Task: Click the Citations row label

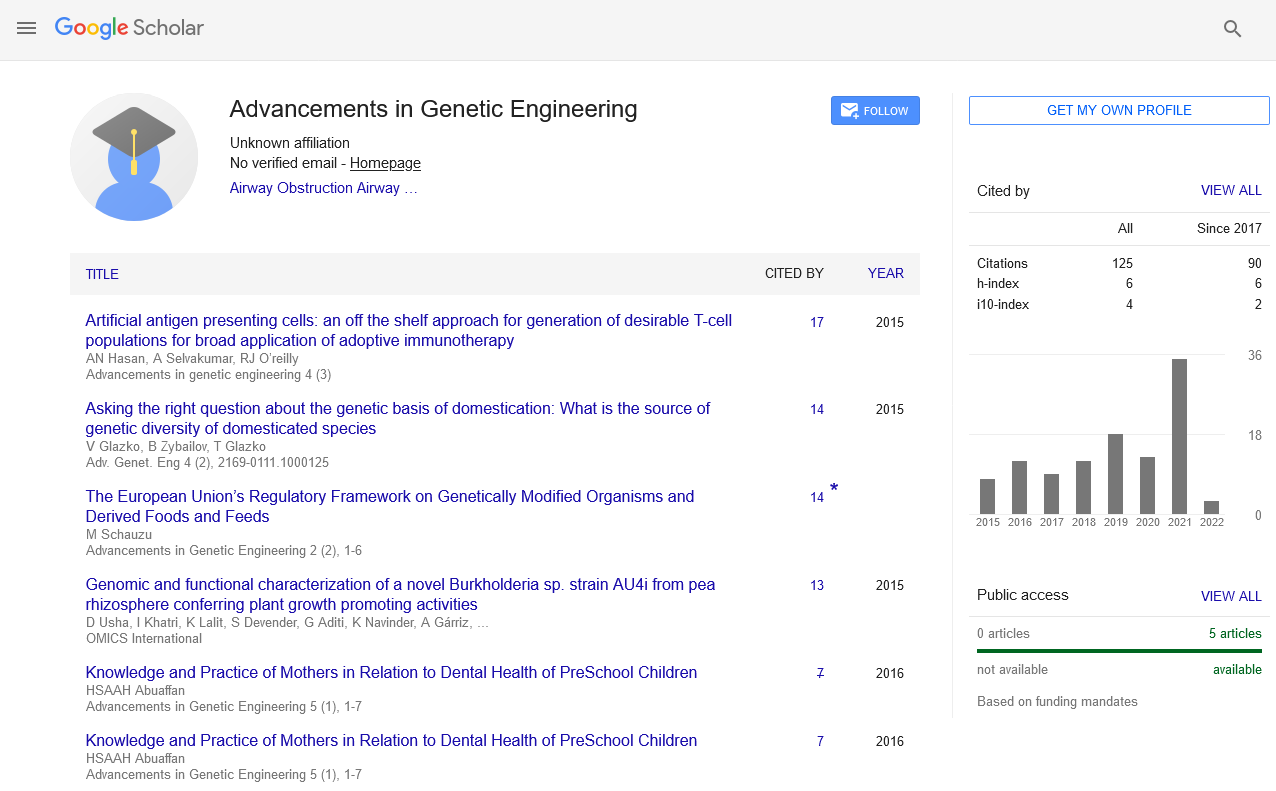Action: pyautogui.click(x=1002, y=264)
